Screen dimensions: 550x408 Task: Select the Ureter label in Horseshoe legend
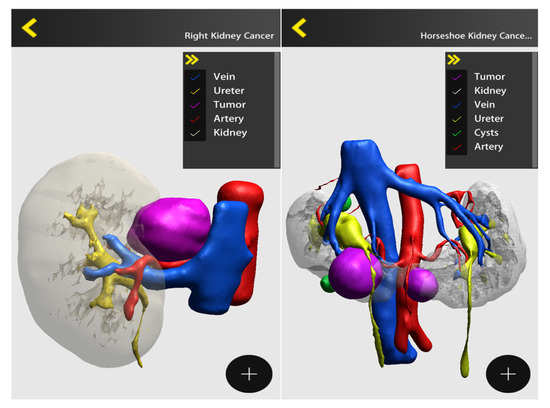489,119
